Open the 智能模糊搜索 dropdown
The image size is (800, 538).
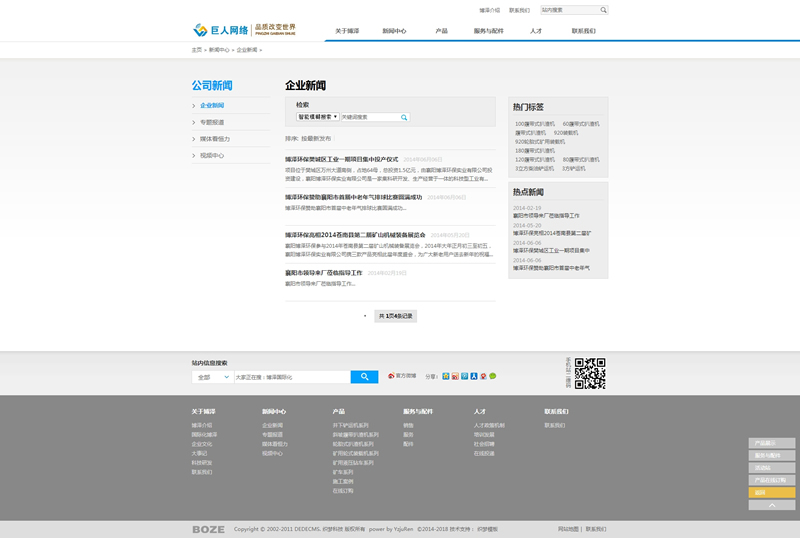pyautogui.click(x=317, y=117)
